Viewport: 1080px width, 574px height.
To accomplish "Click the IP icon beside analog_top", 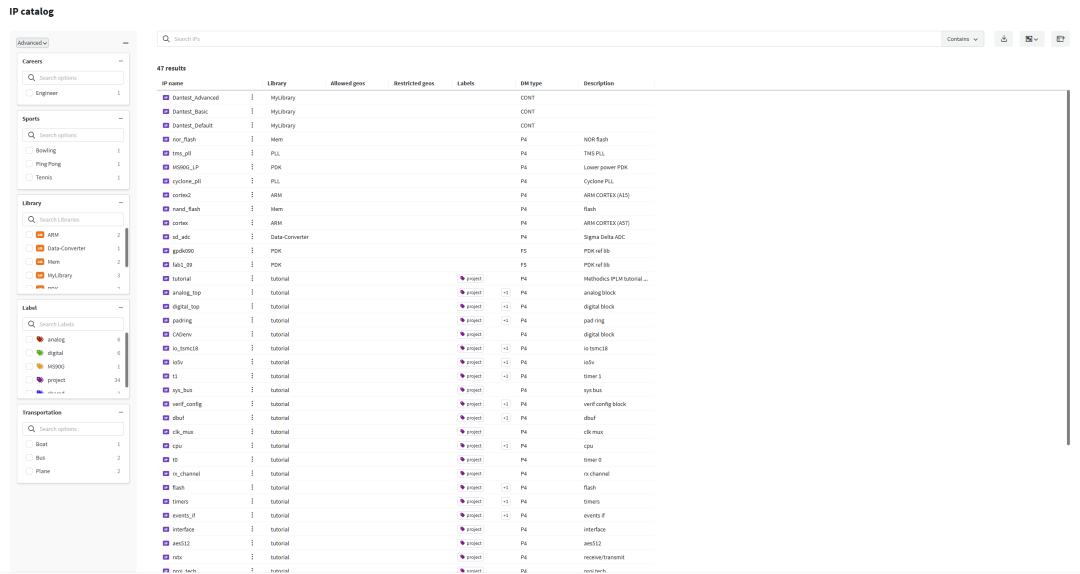I will [x=166, y=292].
